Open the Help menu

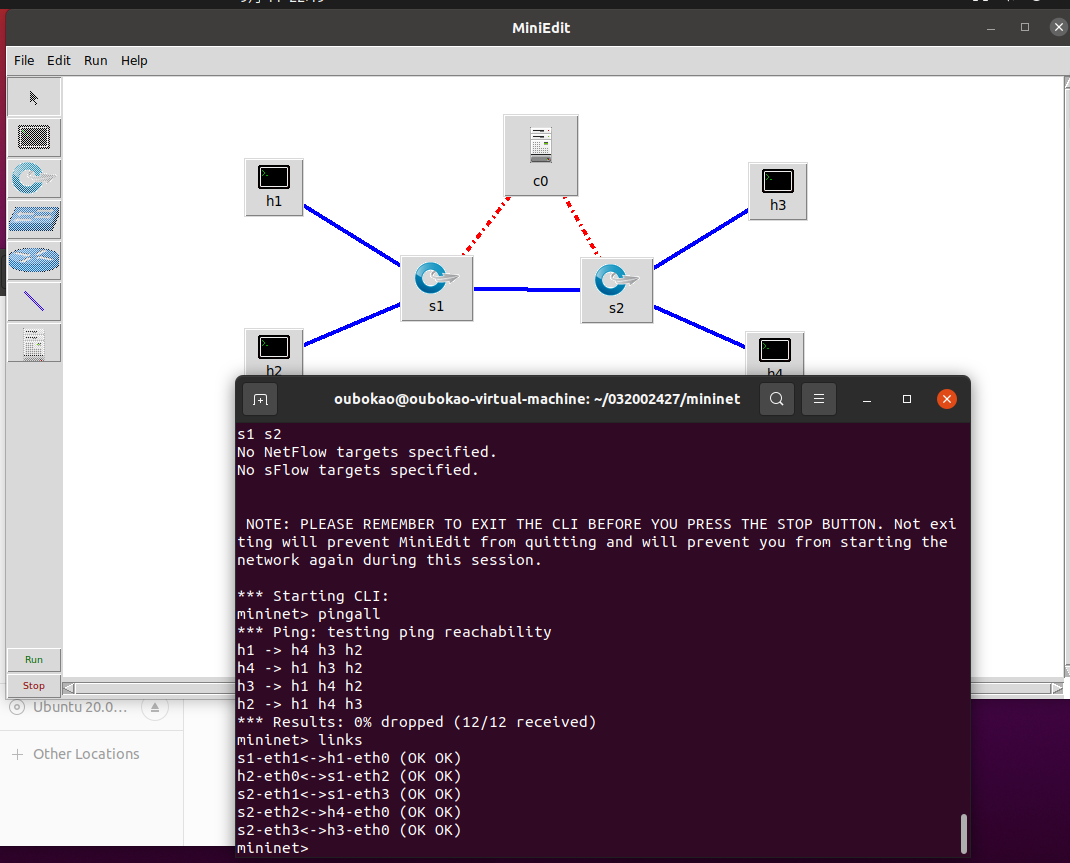click(134, 61)
